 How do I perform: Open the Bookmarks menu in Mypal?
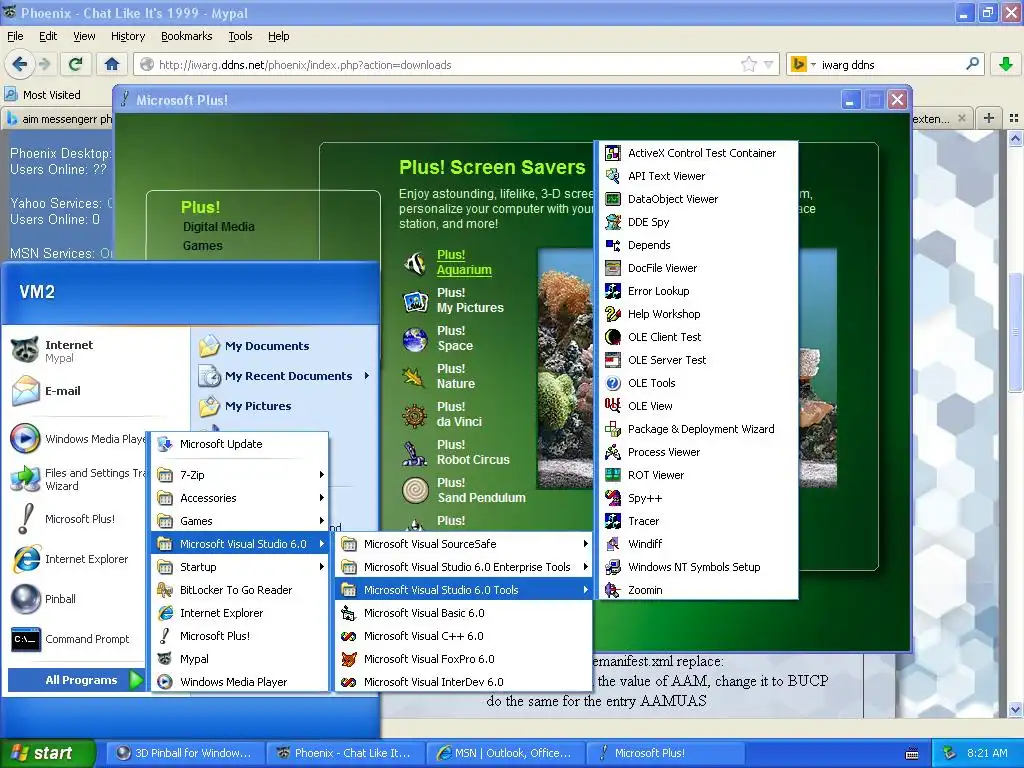[x=187, y=36]
